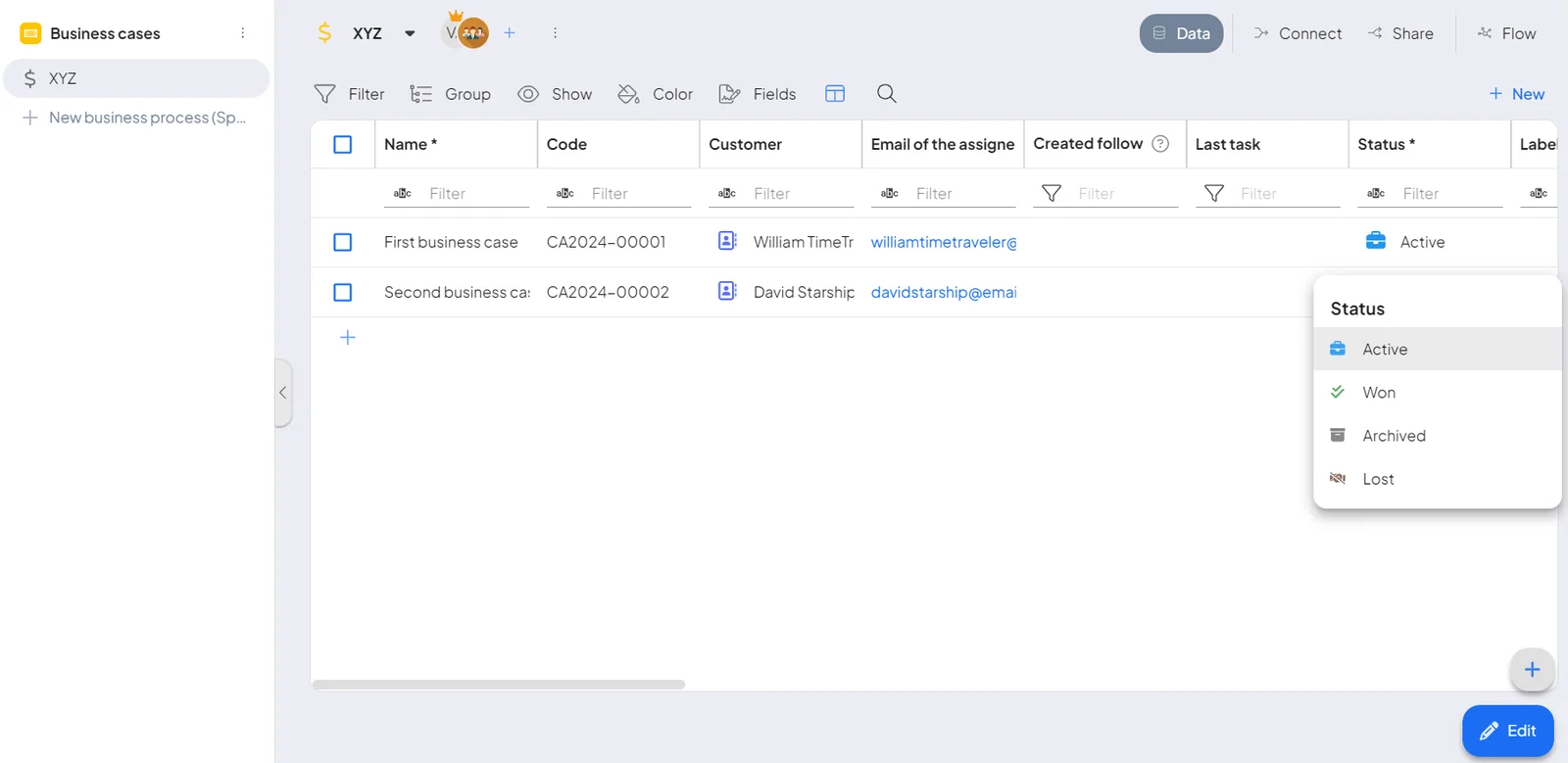Open William TimeTr customer contact icon
Viewport: 1568px width, 763px height.
pos(727,241)
